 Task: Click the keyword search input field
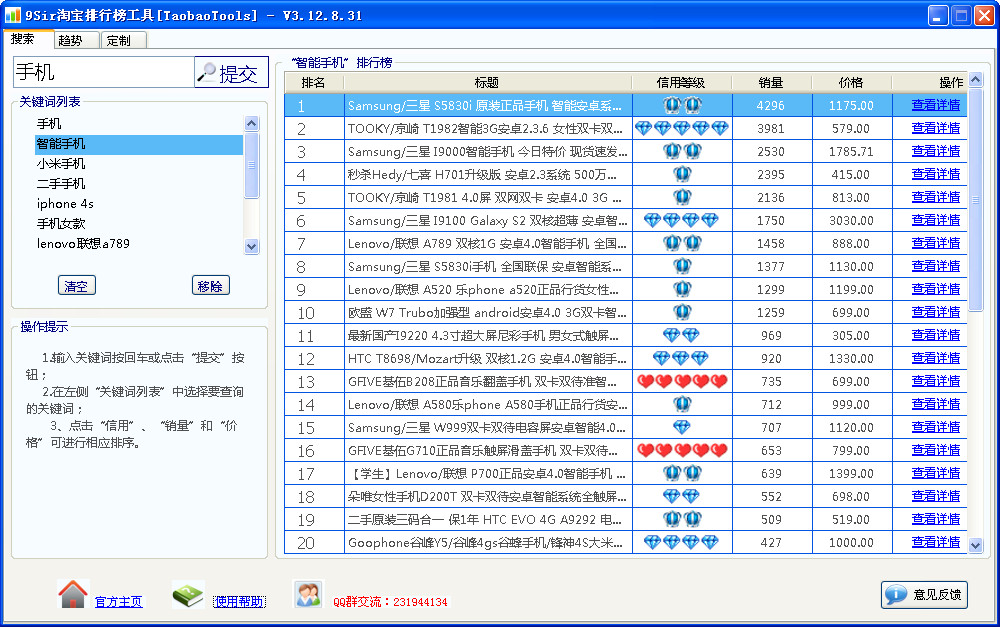[x=103, y=72]
